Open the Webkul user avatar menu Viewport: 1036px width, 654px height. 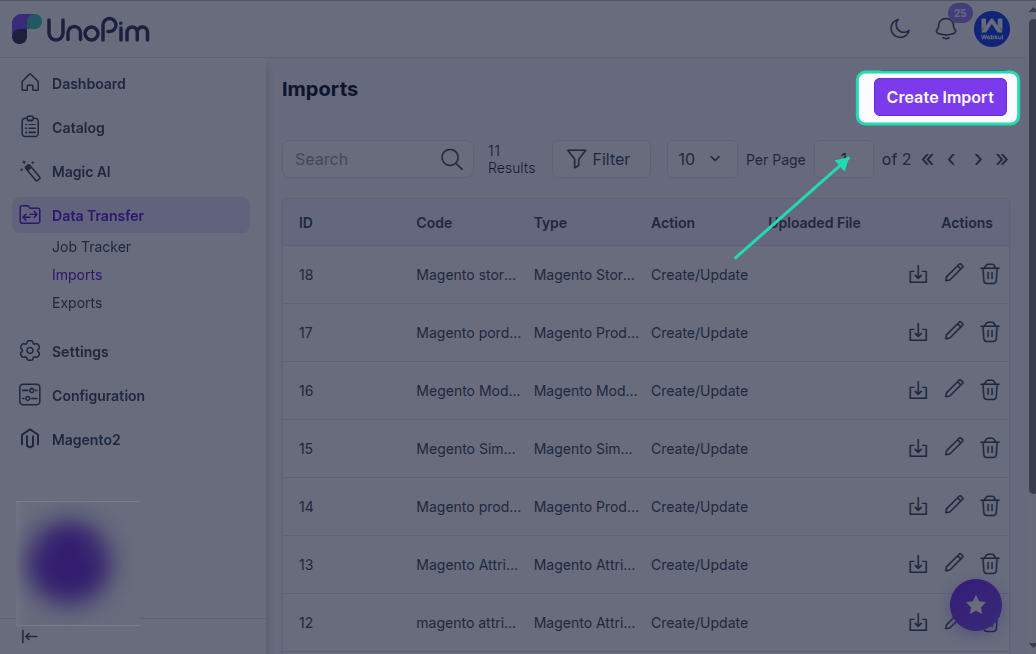991,28
